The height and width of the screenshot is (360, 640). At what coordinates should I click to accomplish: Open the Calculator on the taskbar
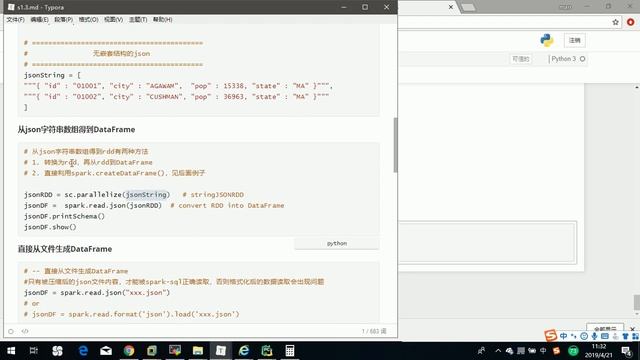point(290,351)
